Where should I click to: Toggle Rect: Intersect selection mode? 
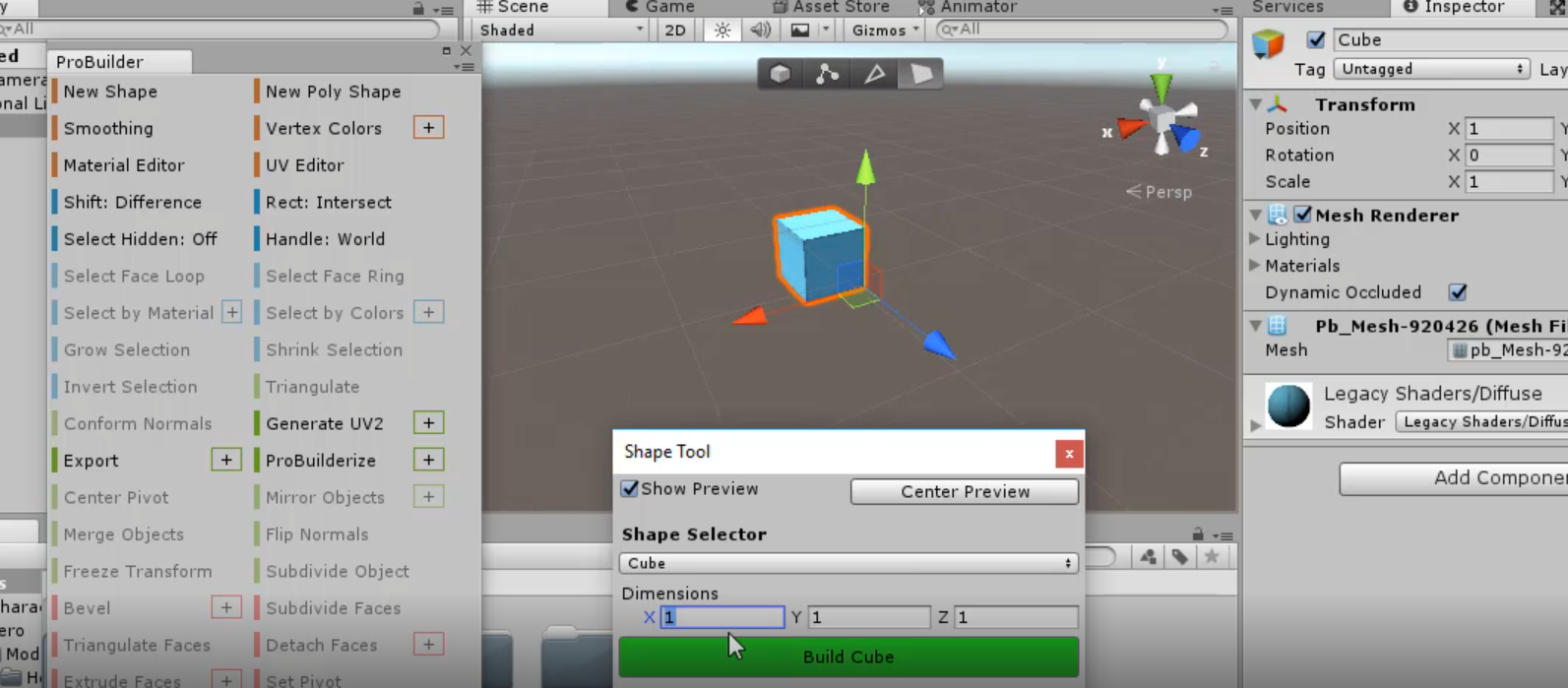(x=328, y=202)
